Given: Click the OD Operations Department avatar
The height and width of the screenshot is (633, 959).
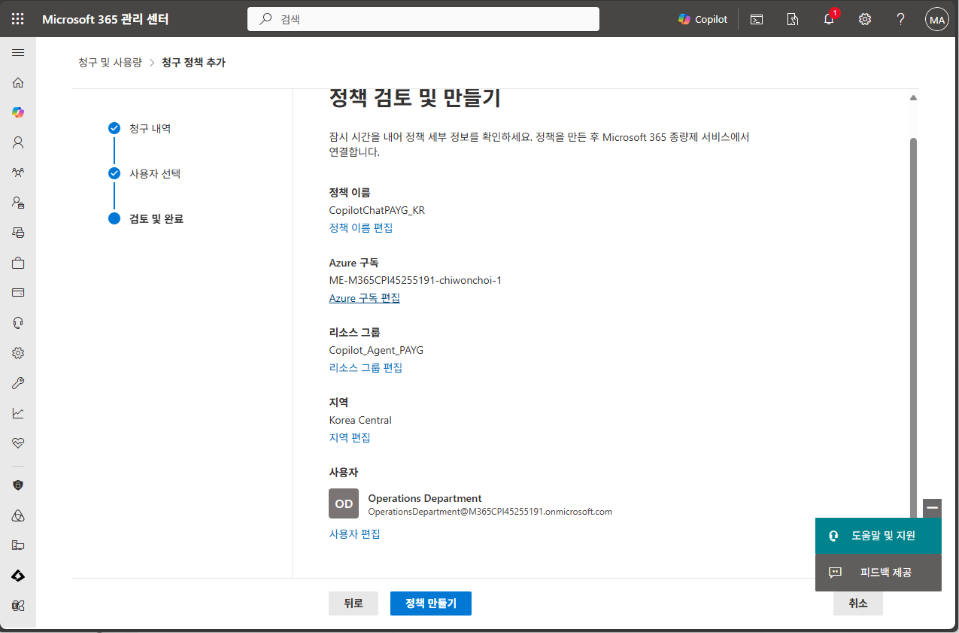Looking at the screenshot, I should pyautogui.click(x=344, y=504).
